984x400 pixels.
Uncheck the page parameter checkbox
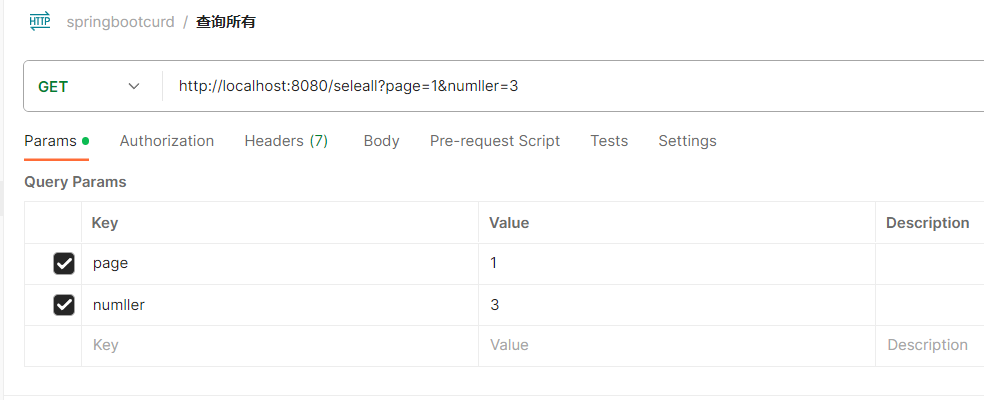(64, 264)
